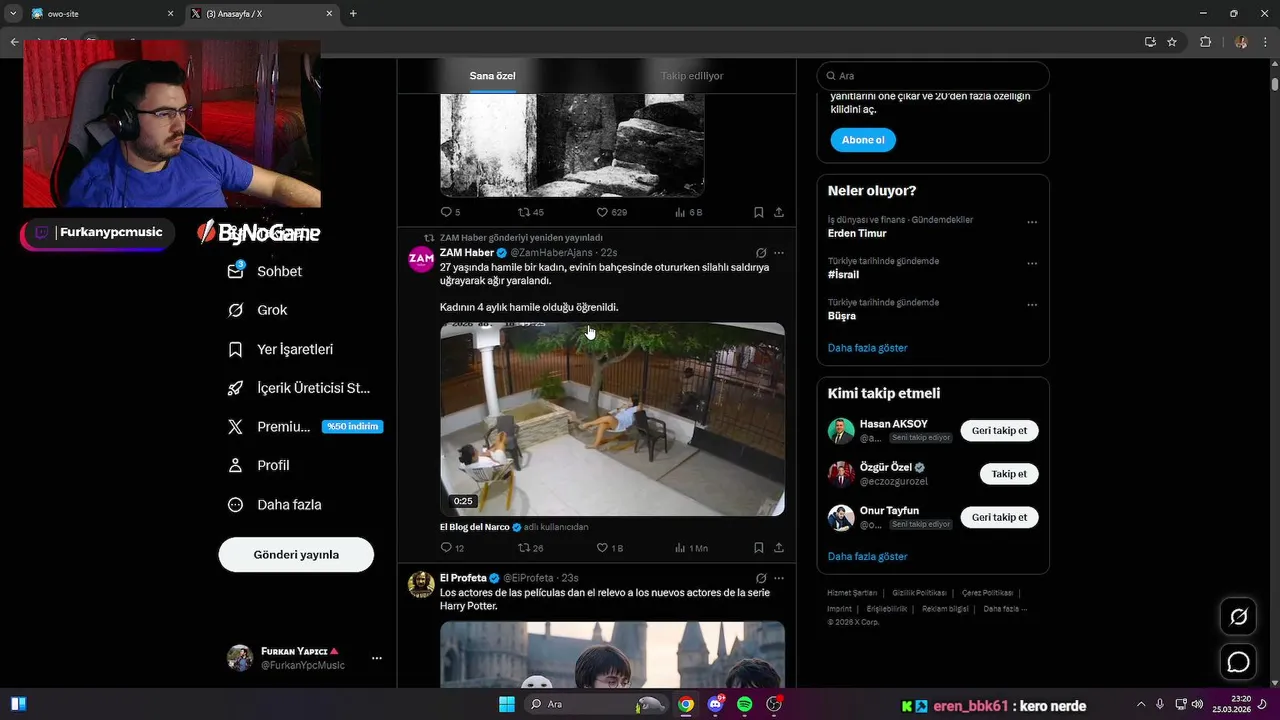Show more trends under Neler oluyor
1280x720 pixels.
coord(867,348)
